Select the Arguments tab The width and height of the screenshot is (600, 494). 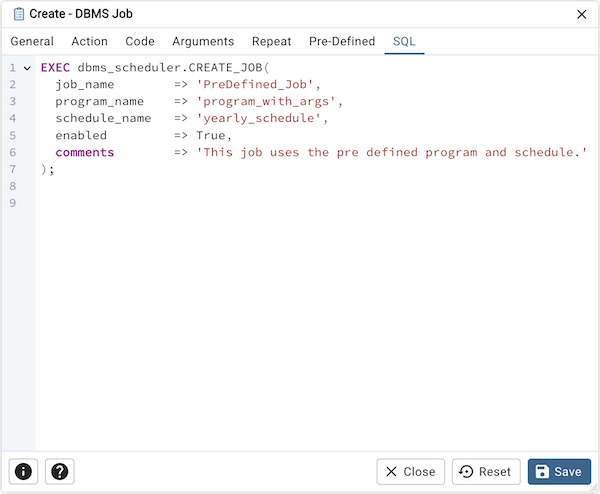coord(203,41)
